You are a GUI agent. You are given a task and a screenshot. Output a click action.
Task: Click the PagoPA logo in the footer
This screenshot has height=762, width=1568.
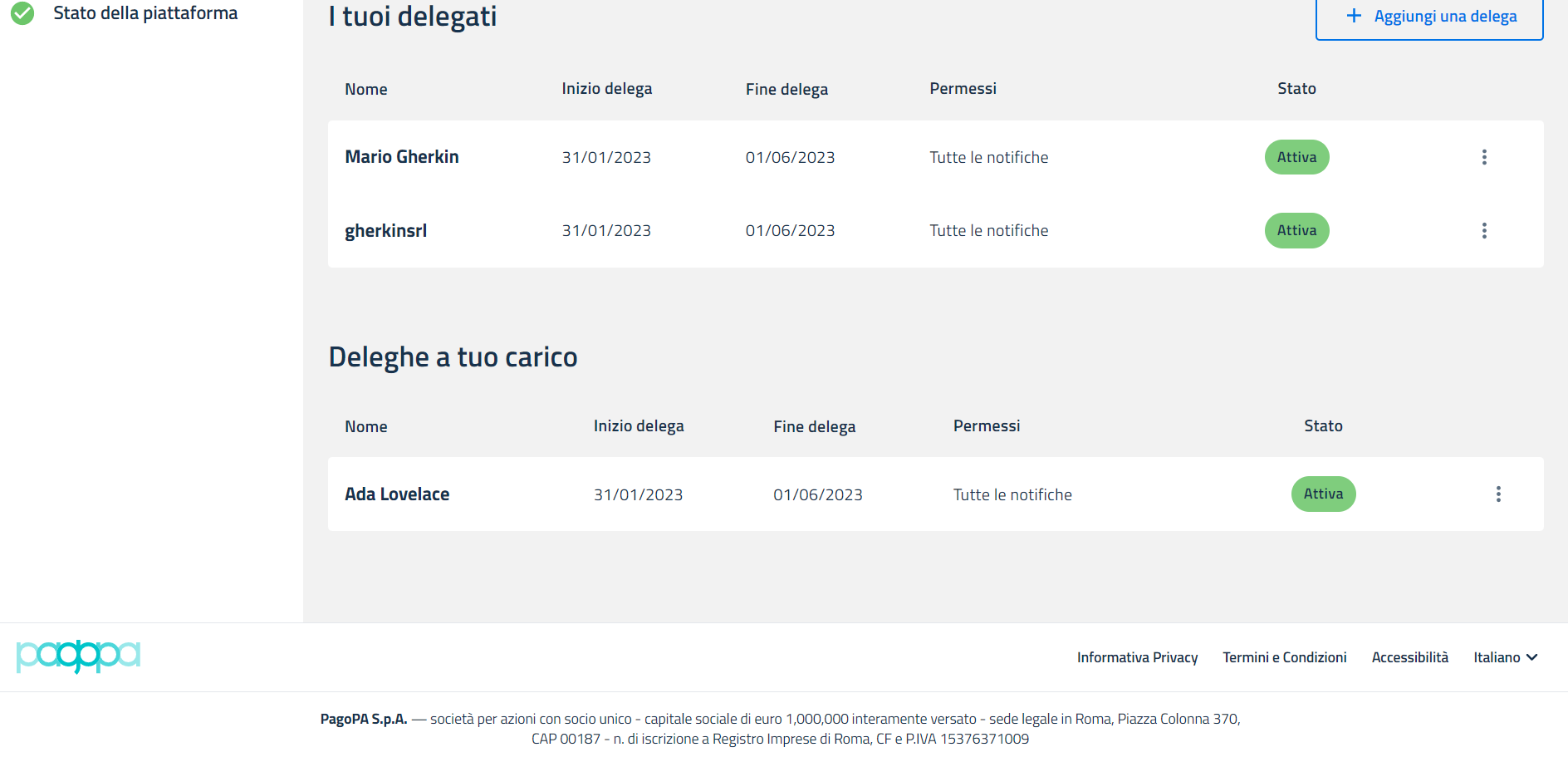pyautogui.click(x=78, y=656)
